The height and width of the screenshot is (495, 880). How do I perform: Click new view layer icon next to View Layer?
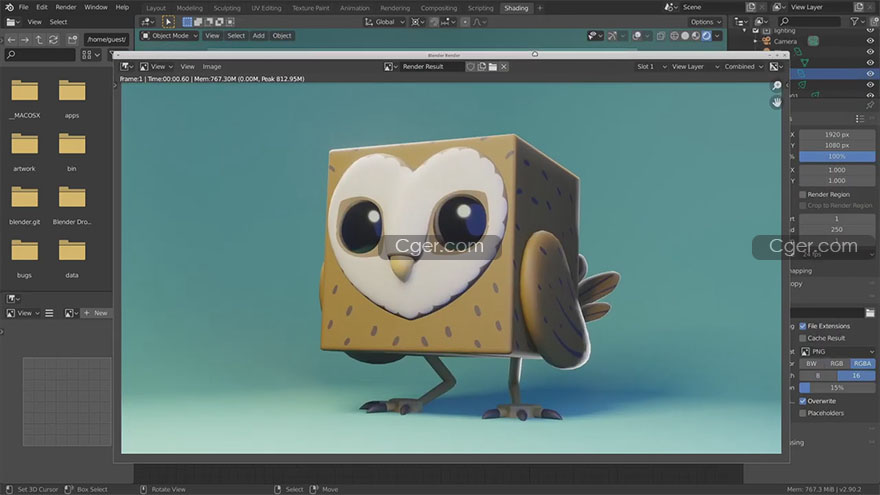coord(859,7)
